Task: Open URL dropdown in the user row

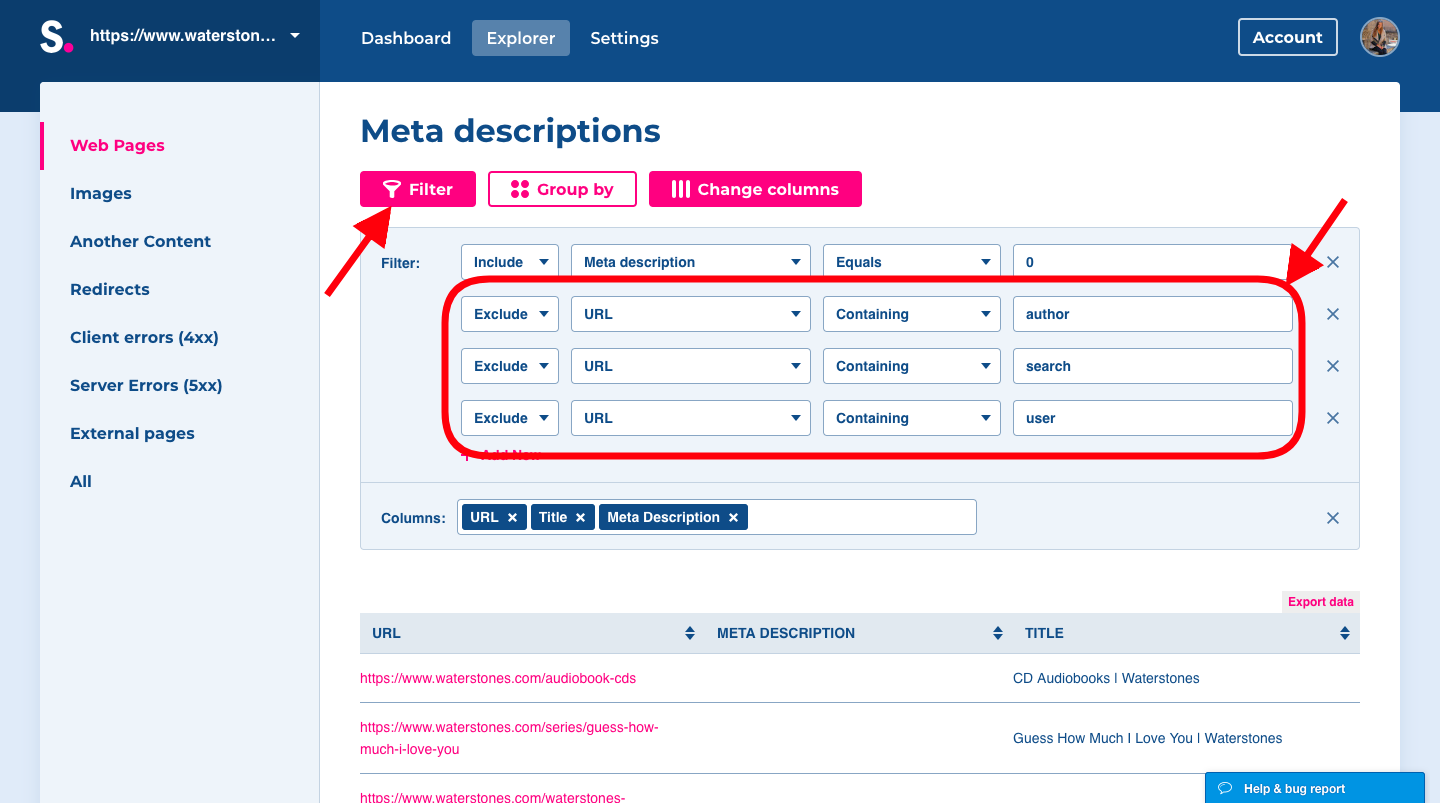Action: 691,418
